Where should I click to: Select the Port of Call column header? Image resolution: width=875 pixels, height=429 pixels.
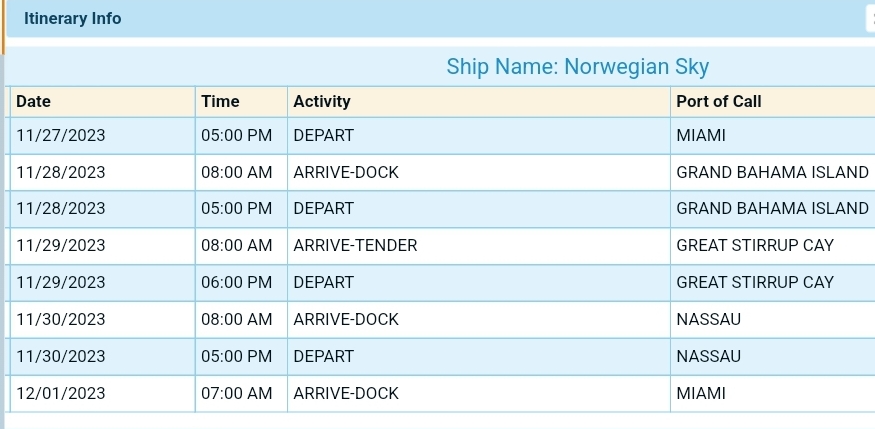[x=718, y=101]
